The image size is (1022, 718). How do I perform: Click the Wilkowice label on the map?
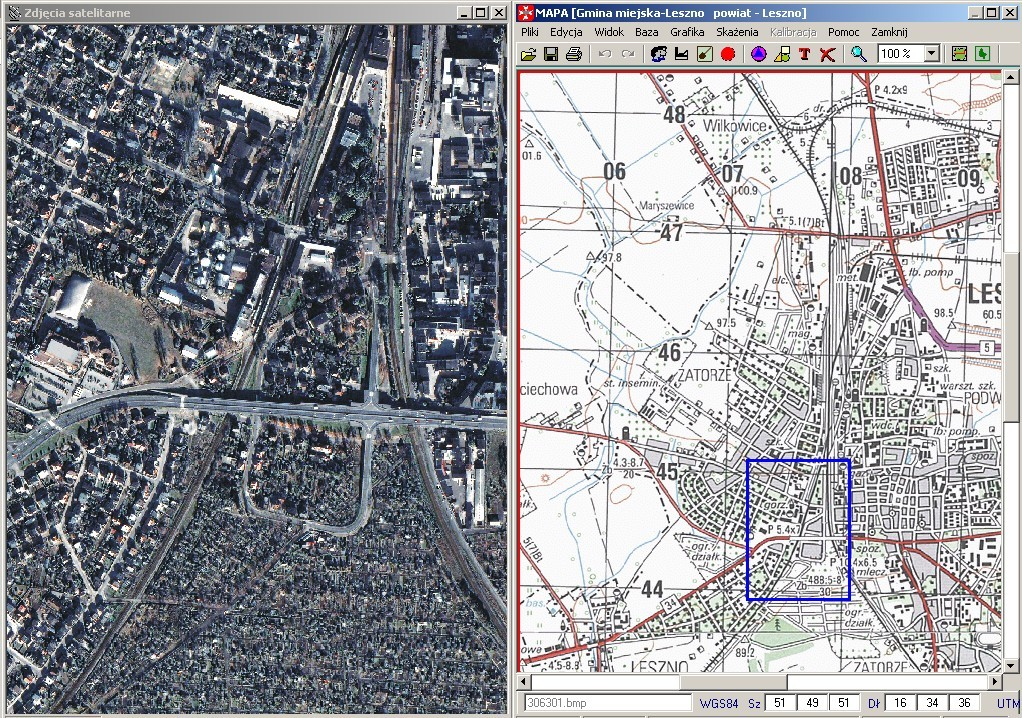[x=734, y=126]
